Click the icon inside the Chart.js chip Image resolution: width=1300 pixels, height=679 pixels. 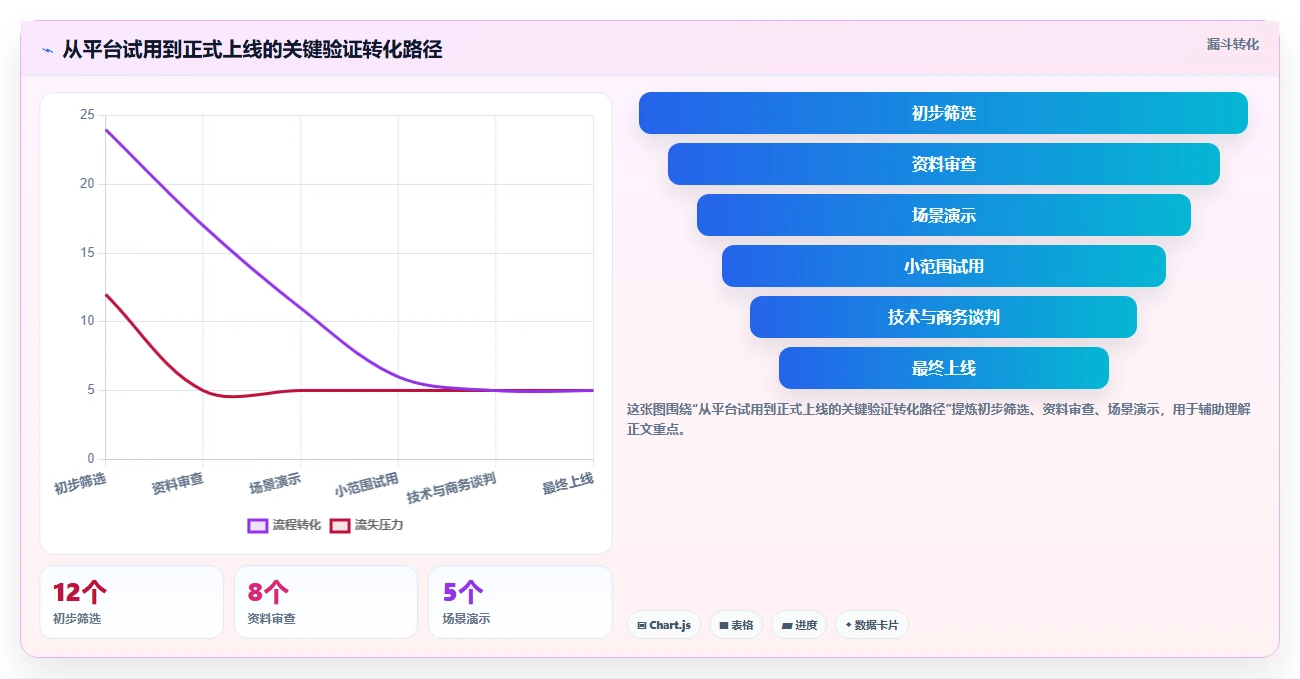coord(642,625)
